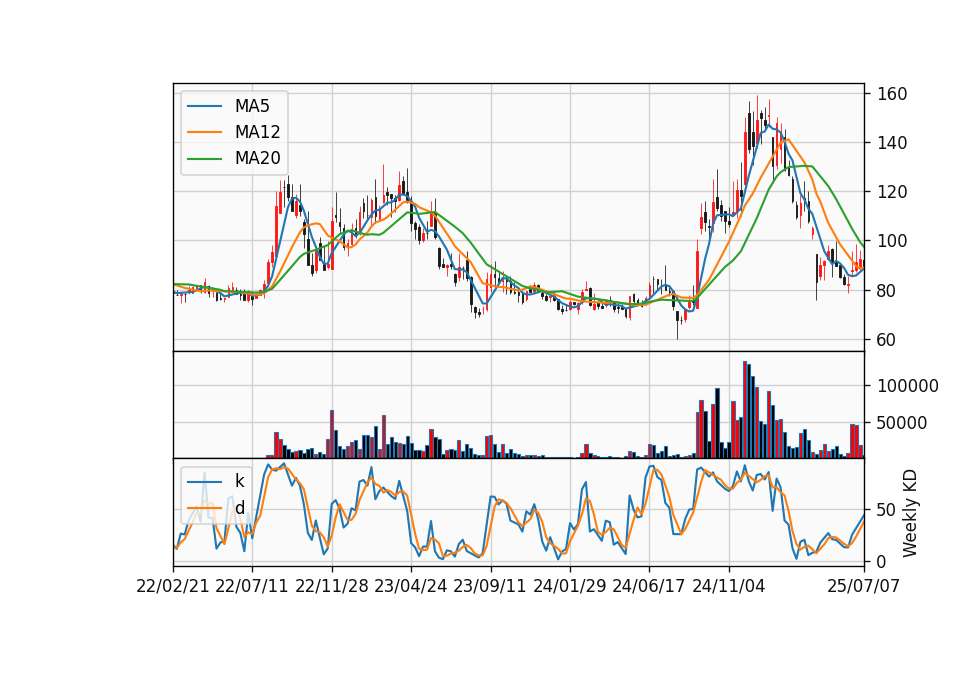Click the 22/11/28 date tick label
This screenshot has height=690, width=960.
[332, 586]
